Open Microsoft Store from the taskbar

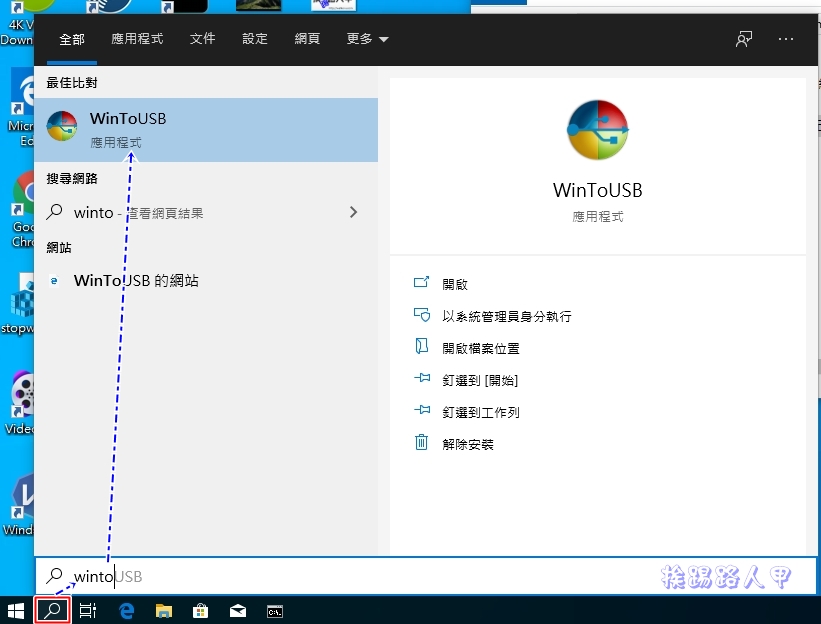201,610
